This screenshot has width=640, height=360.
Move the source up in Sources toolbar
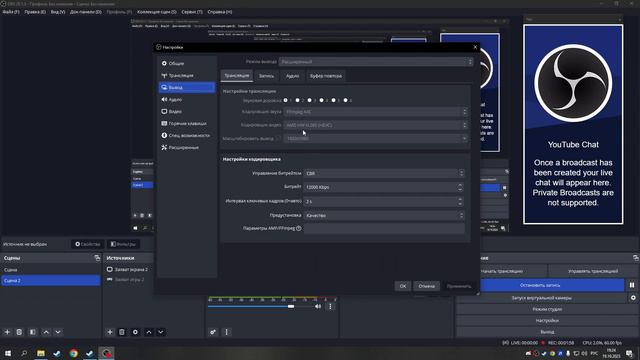(x=149, y=332)
